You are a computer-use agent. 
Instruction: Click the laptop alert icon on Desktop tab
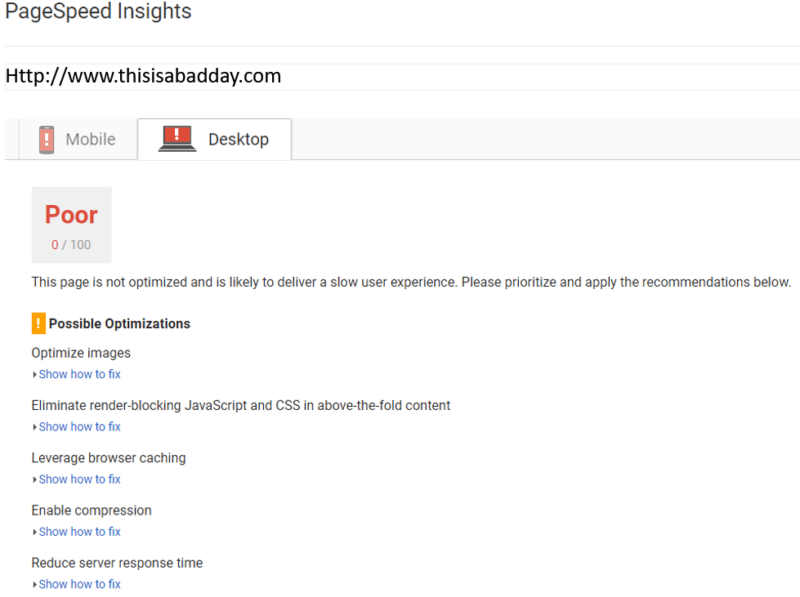coord(177,139)
